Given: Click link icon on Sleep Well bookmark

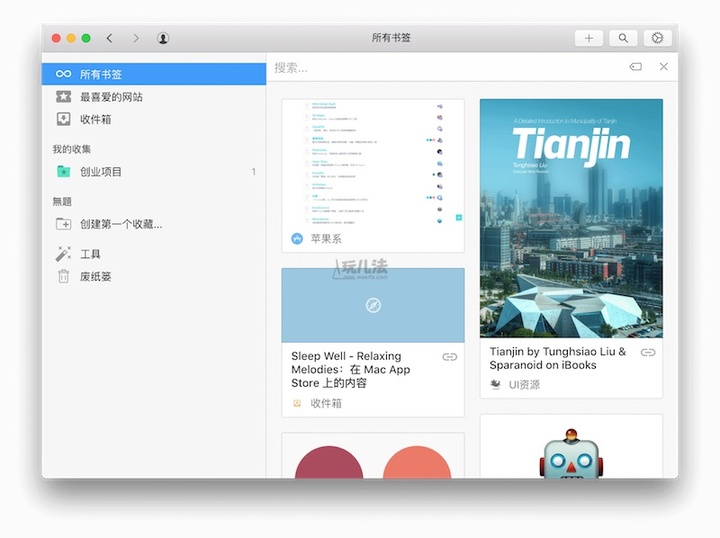Looking at the screenshot, I should point(450,357).
